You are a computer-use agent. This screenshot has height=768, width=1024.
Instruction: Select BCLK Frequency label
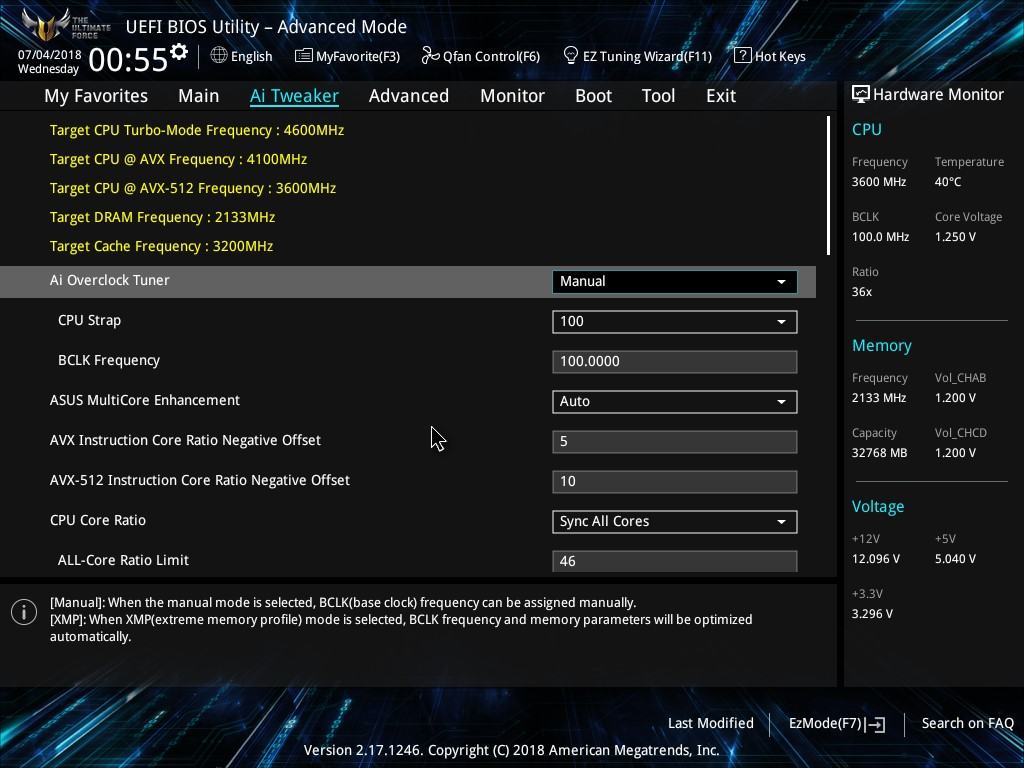pyautogui.click(x=108, y=360)
